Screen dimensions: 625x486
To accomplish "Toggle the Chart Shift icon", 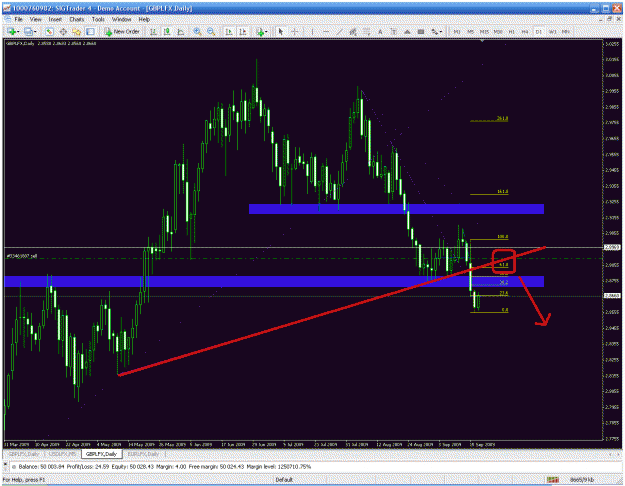I will coord(243,32).
